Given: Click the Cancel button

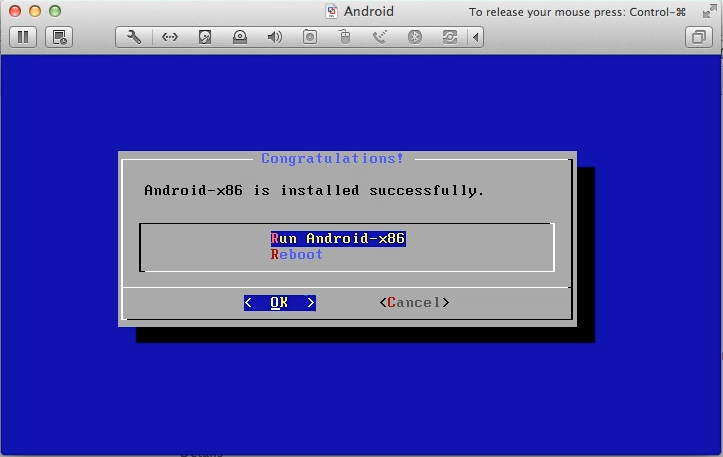Looking at the screenshot, I should pyautogui.click(x=414, y=303).
